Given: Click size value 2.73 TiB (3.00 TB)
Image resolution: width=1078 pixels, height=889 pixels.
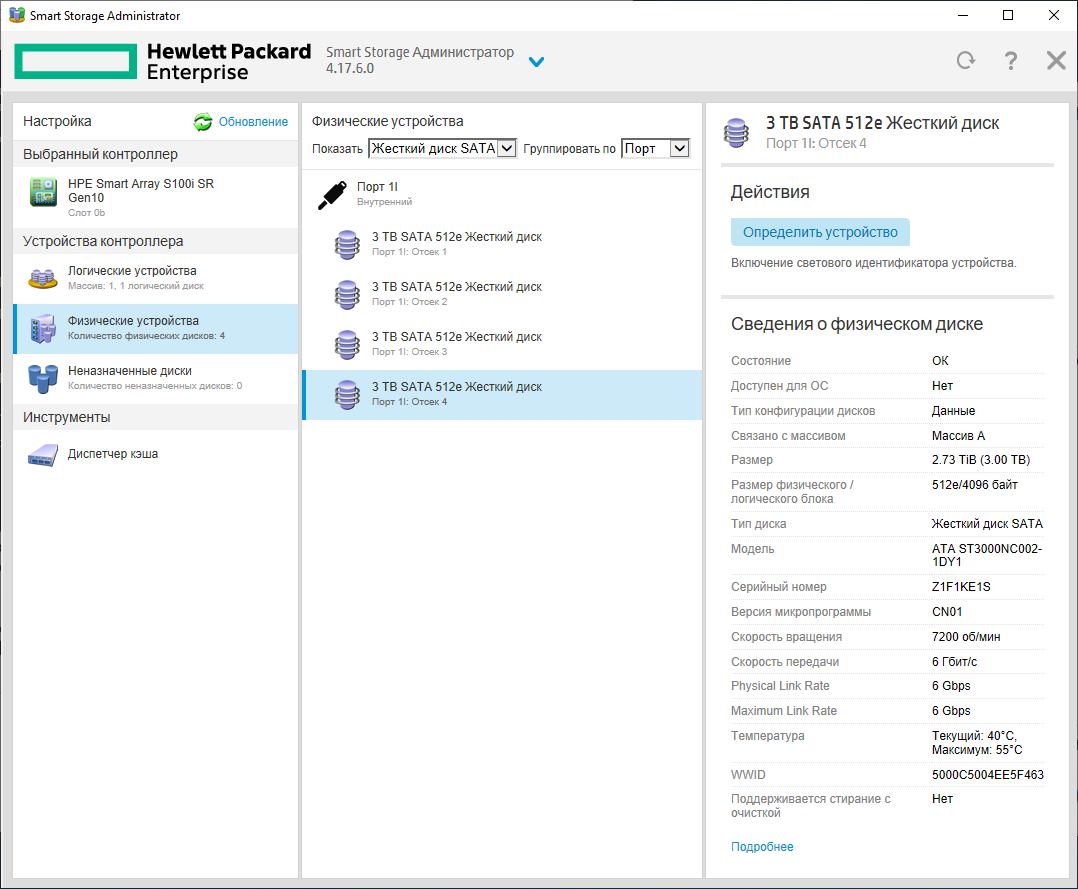Looking at the screenshot, I should pos(981,459).
